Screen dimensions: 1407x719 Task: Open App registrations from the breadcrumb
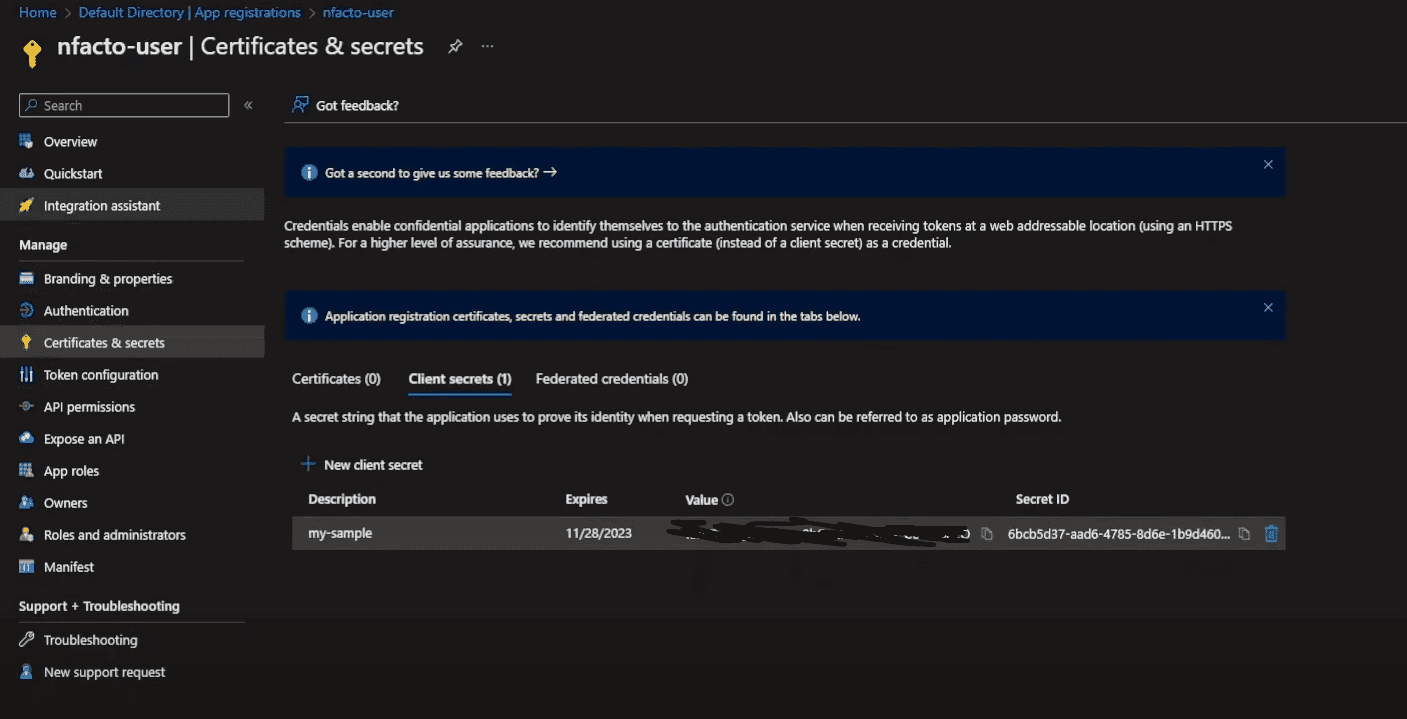249,12
